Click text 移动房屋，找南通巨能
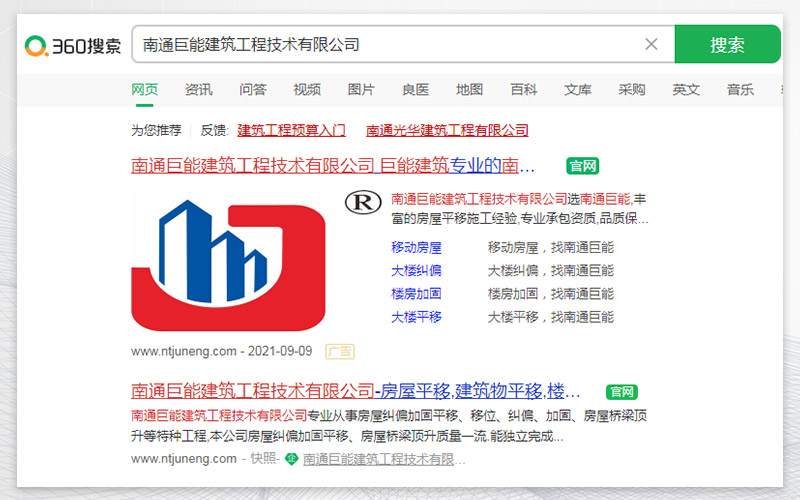Image resolution: width=800 pixels, height=500 pixels. (551, 247)
